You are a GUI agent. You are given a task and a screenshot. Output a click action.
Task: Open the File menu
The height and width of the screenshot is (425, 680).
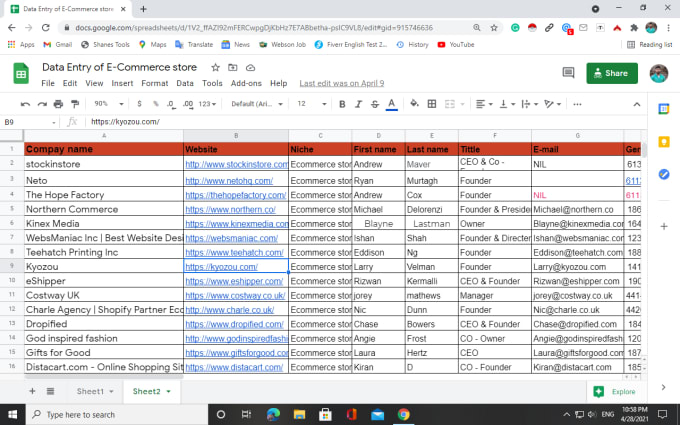48,83
